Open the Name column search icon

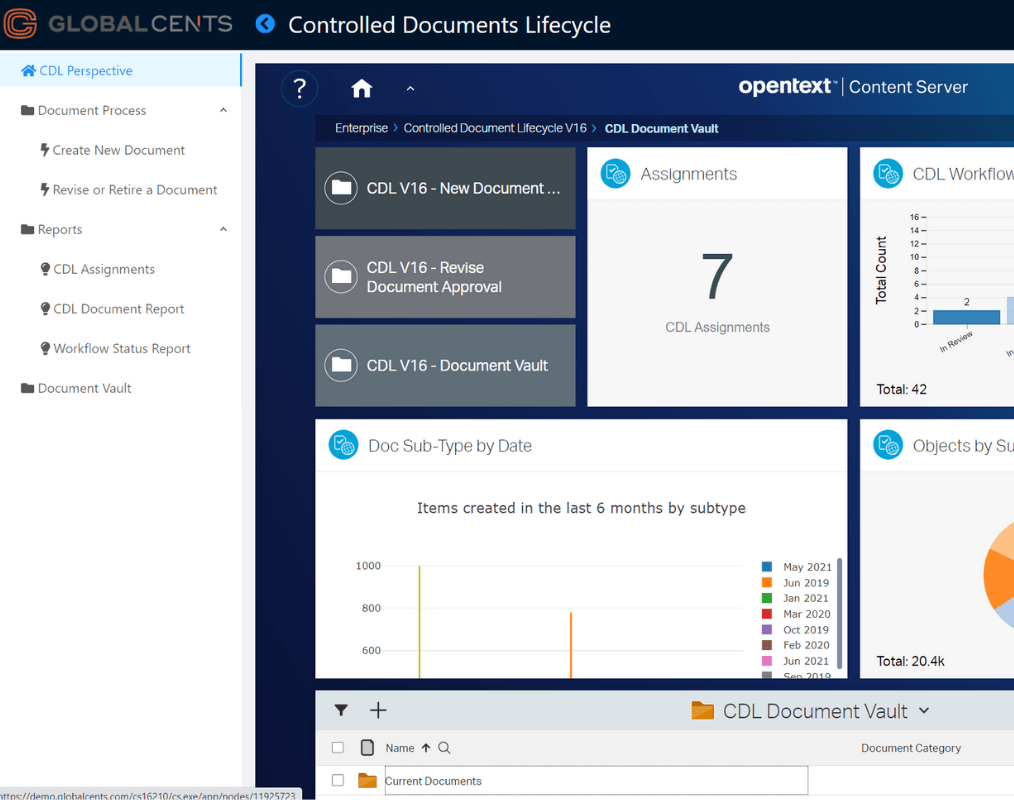[x=444, y=748]
